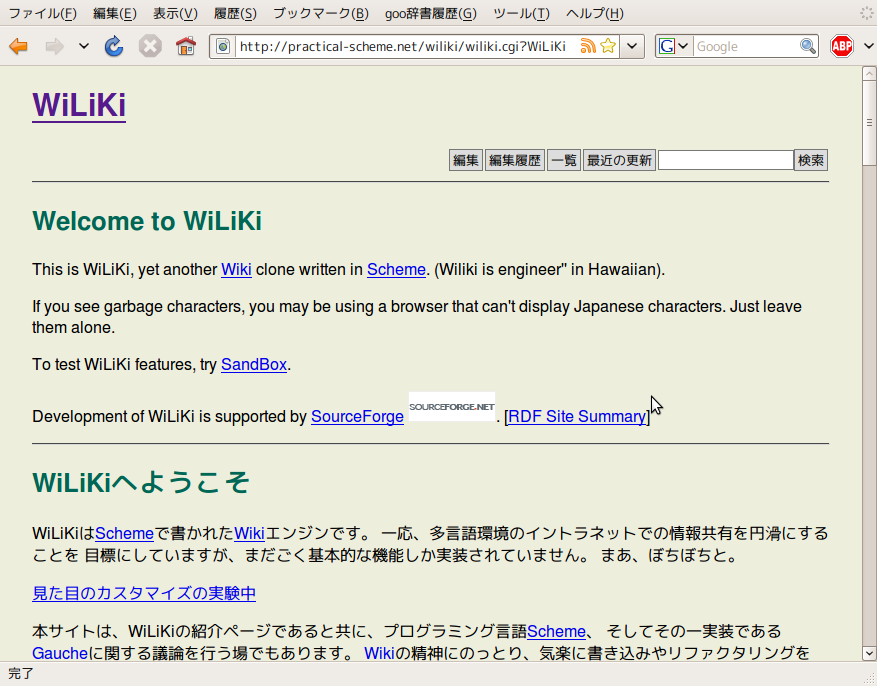This screenshot has height=686, width=877.
Task: Click the orange RSS feed icon
Action: point(588,46)
